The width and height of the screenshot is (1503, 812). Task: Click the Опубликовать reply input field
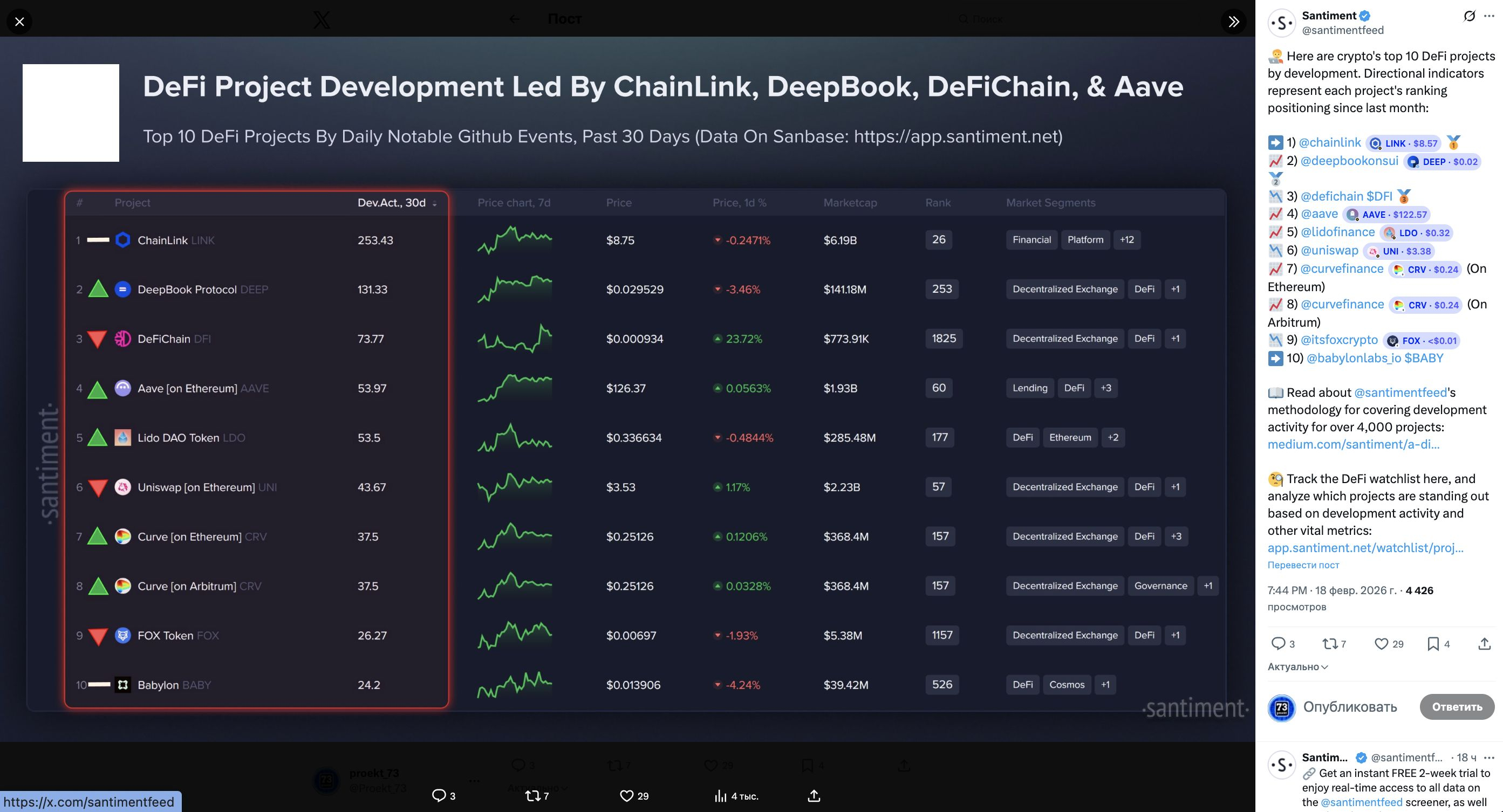pos(1350,707)
